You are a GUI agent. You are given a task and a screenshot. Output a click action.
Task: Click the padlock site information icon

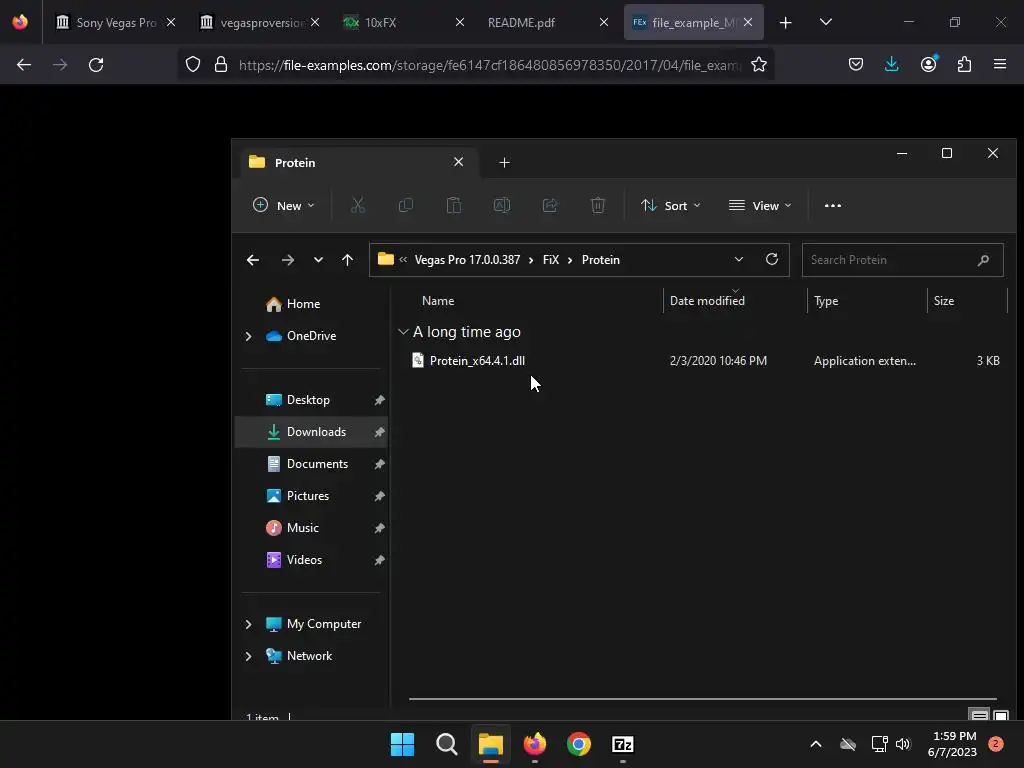click(x=221, y=65)
